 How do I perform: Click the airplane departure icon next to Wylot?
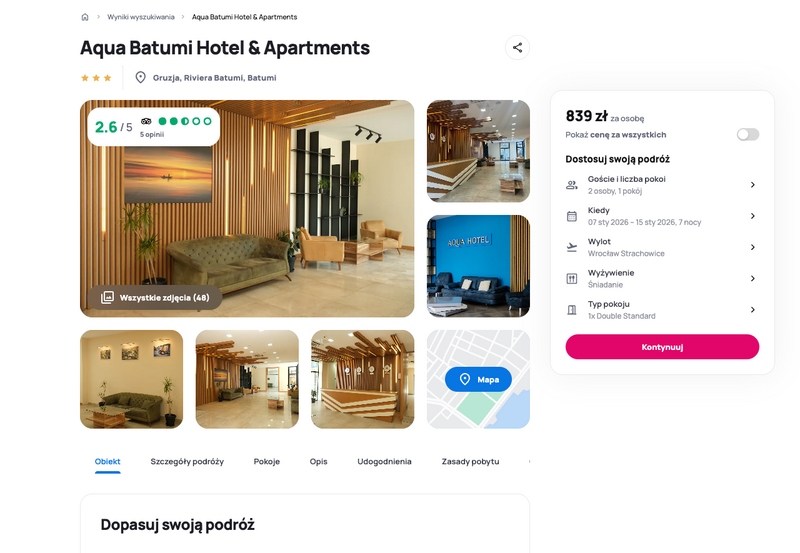coord(572,247)
